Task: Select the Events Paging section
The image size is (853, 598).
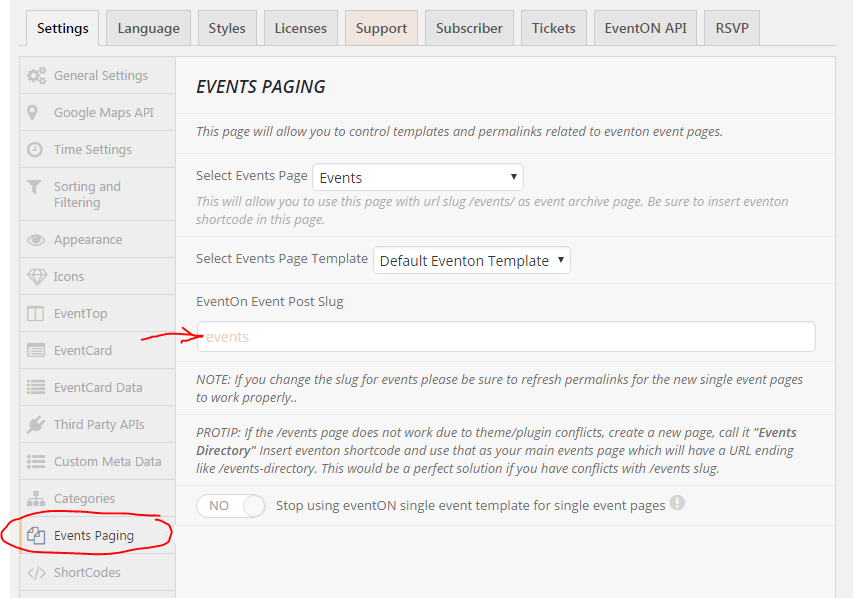Action: [98, 536]
